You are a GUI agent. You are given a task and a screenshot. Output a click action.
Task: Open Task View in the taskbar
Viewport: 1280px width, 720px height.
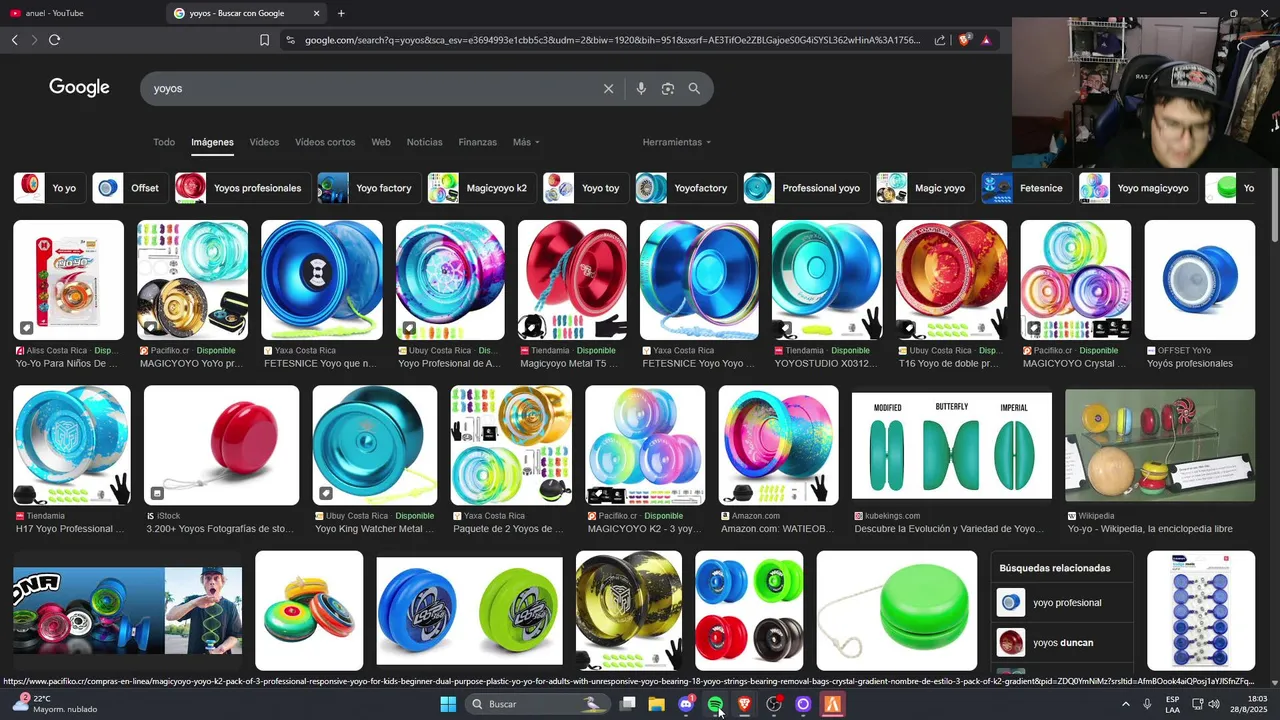(628, 704)
